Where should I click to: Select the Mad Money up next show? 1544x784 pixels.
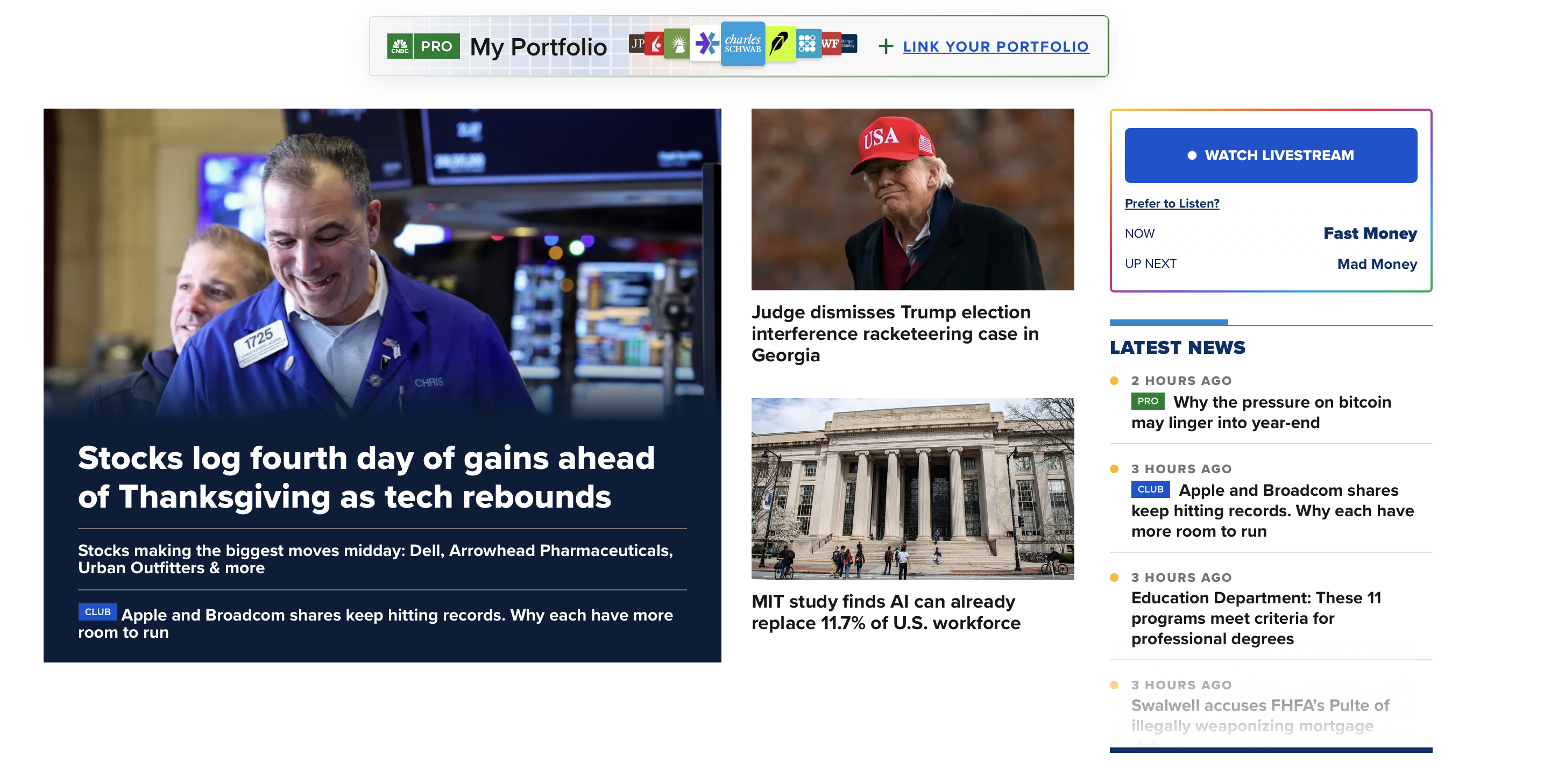pyautogui.click(x=1377, y=263)
